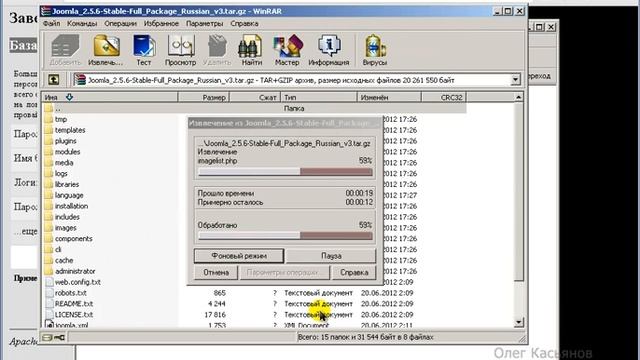This screenshot has width=640, height=360.
Task: Open the Справка menu
Action: (x=244, y=24)
